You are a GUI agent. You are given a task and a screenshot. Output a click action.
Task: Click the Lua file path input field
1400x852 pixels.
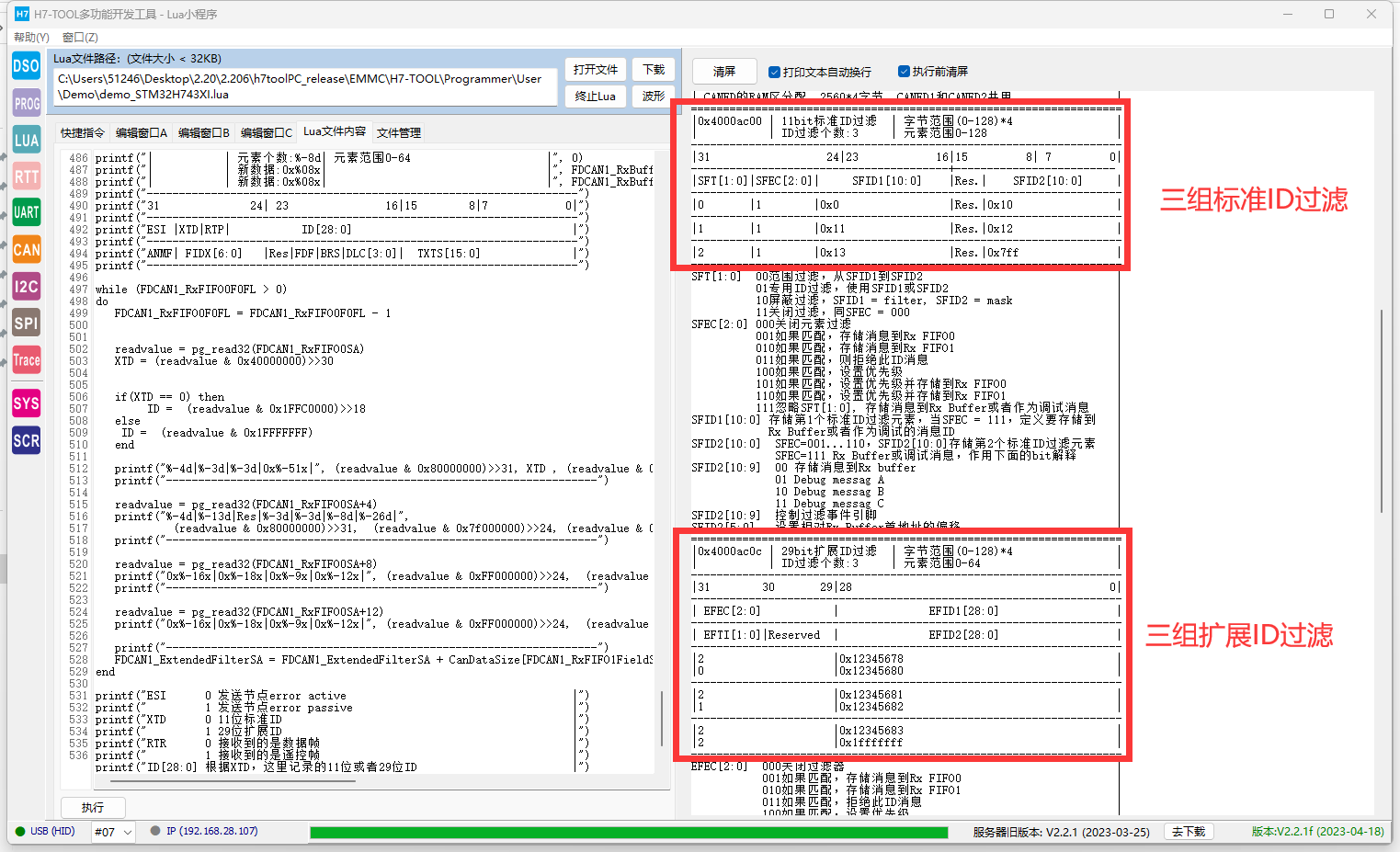pos(305,86)
